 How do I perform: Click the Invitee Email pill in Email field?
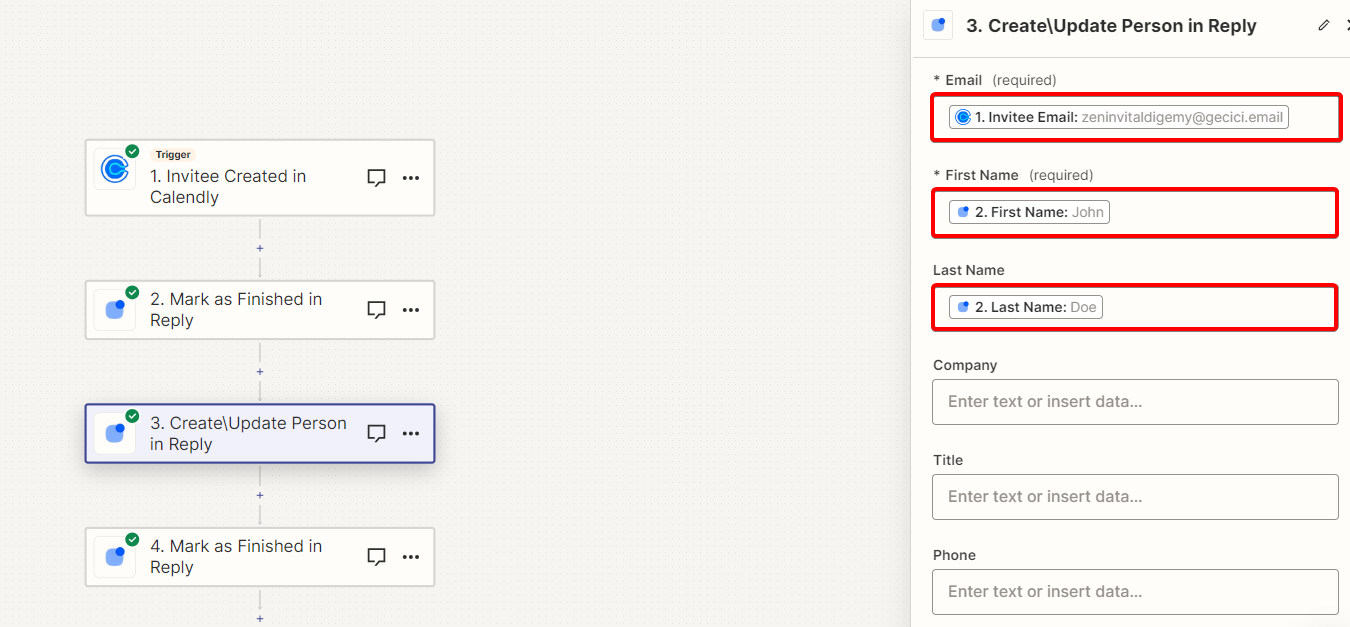pyautogui.click(x=1119, y=117)
